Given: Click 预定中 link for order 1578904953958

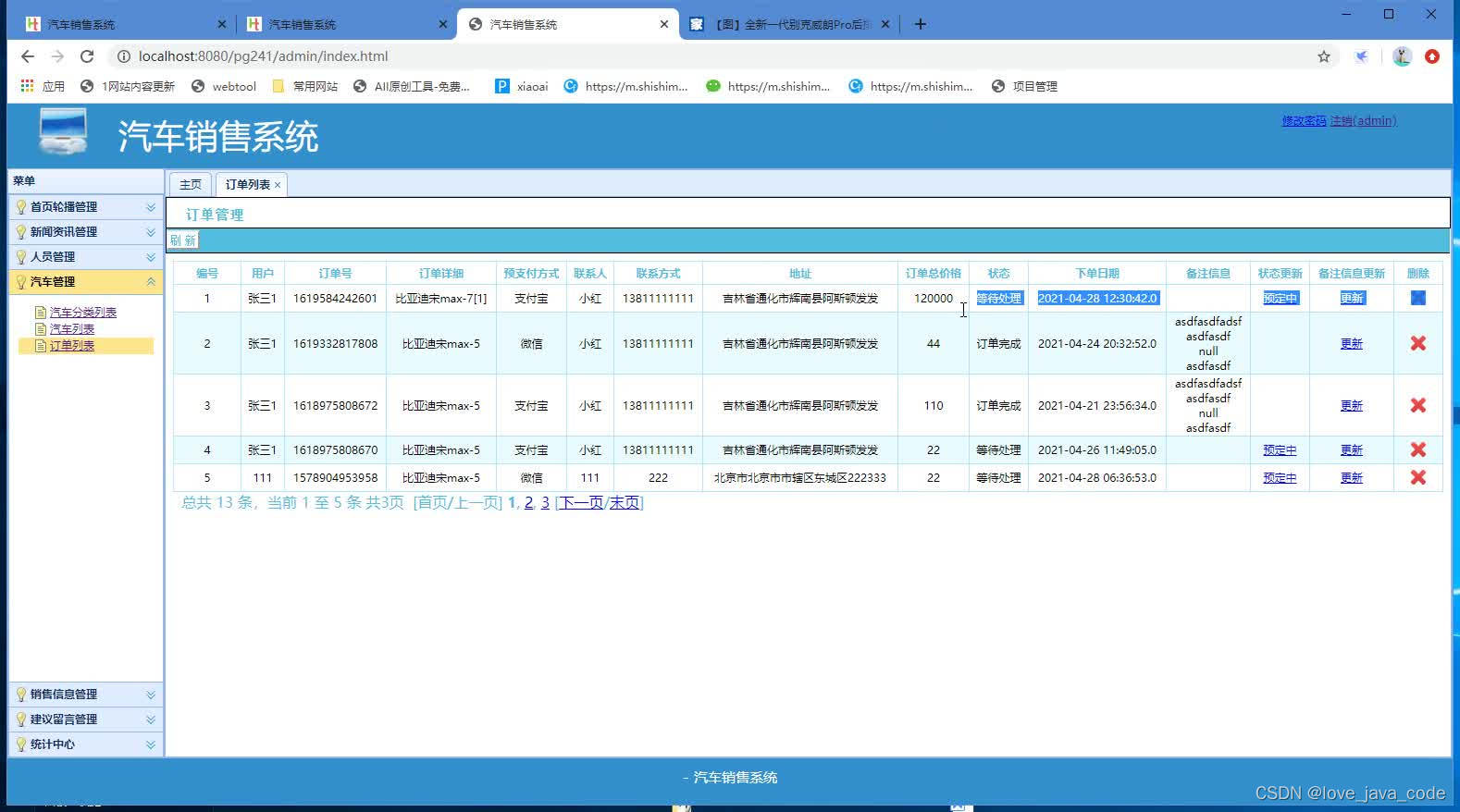Looking at the screenshot, I should coord(1280,477).
